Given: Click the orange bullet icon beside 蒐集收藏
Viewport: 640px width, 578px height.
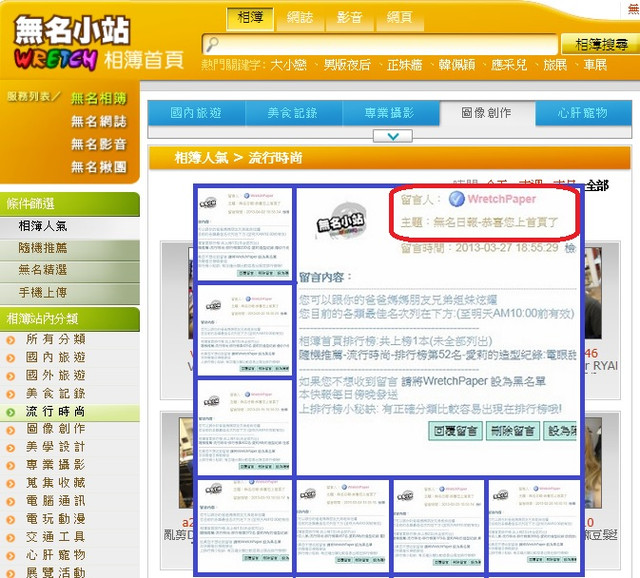Looking at the screenshot, I should point(11,484).
